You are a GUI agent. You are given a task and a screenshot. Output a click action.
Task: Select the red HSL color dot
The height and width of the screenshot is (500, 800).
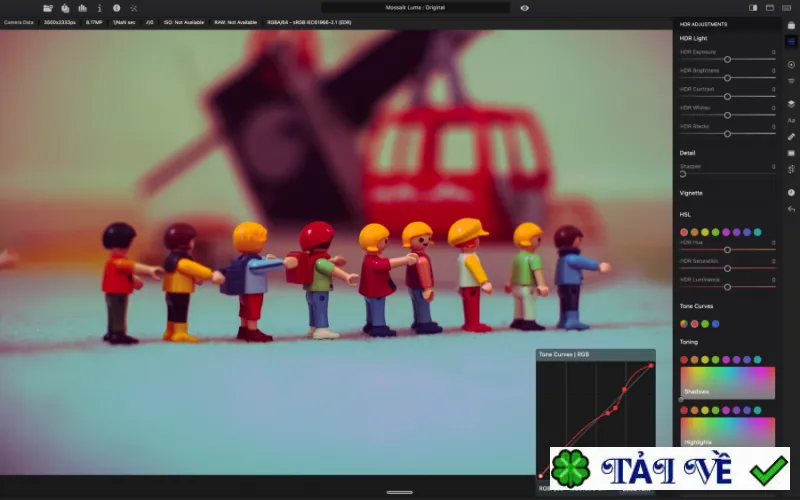[x=684, y=232]
